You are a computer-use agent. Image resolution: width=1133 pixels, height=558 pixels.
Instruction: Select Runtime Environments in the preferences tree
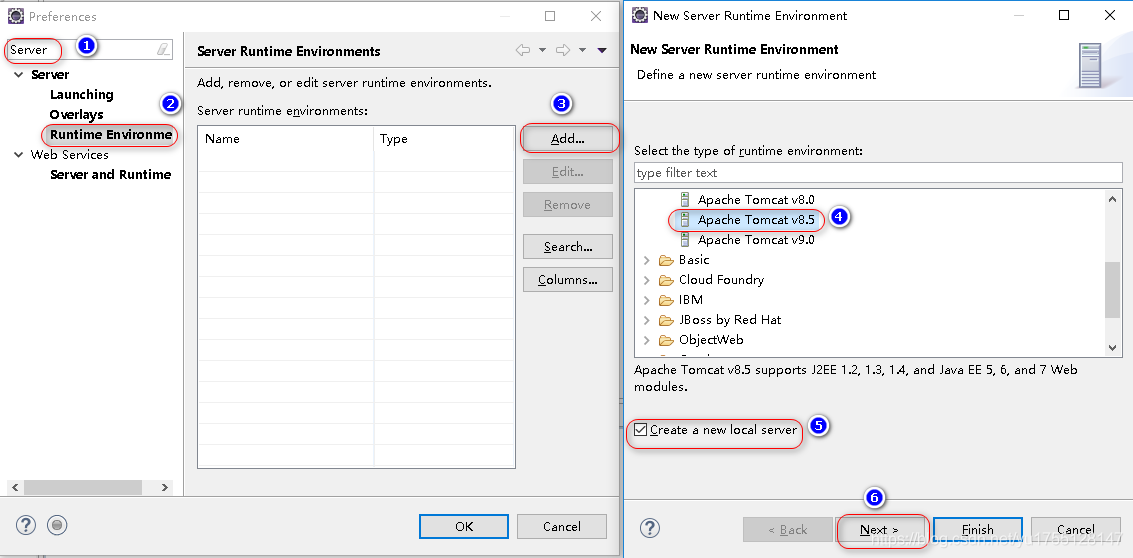click(110, 135)
